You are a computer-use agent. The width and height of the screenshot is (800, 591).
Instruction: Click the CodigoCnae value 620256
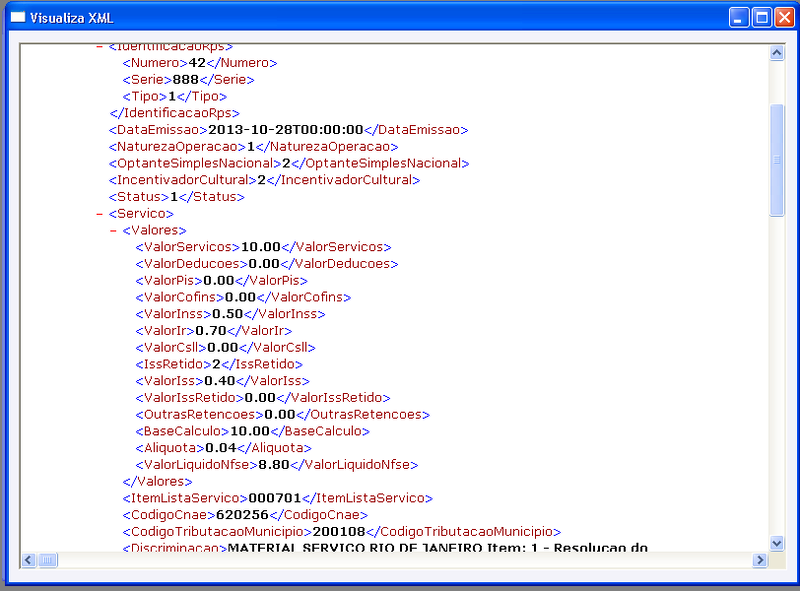tap(242, 515)
